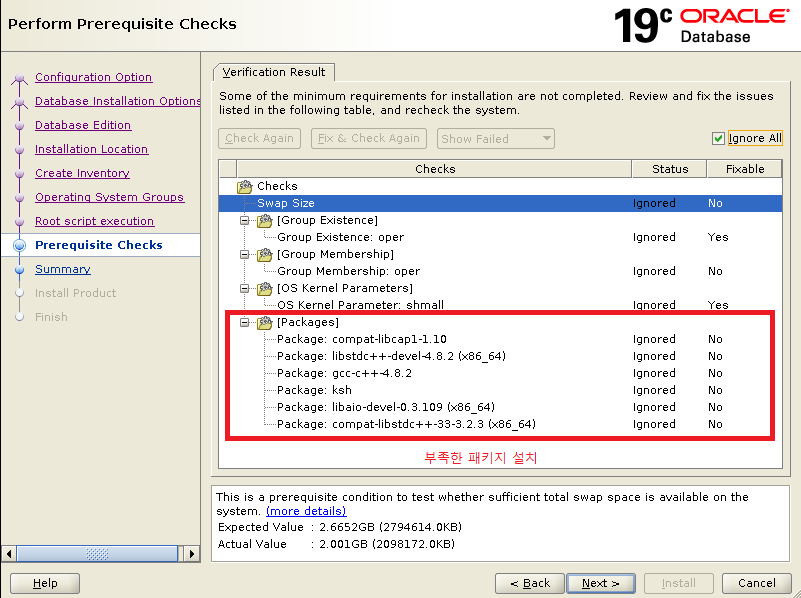Select the Verification Result tab

[x=274, y=72]
